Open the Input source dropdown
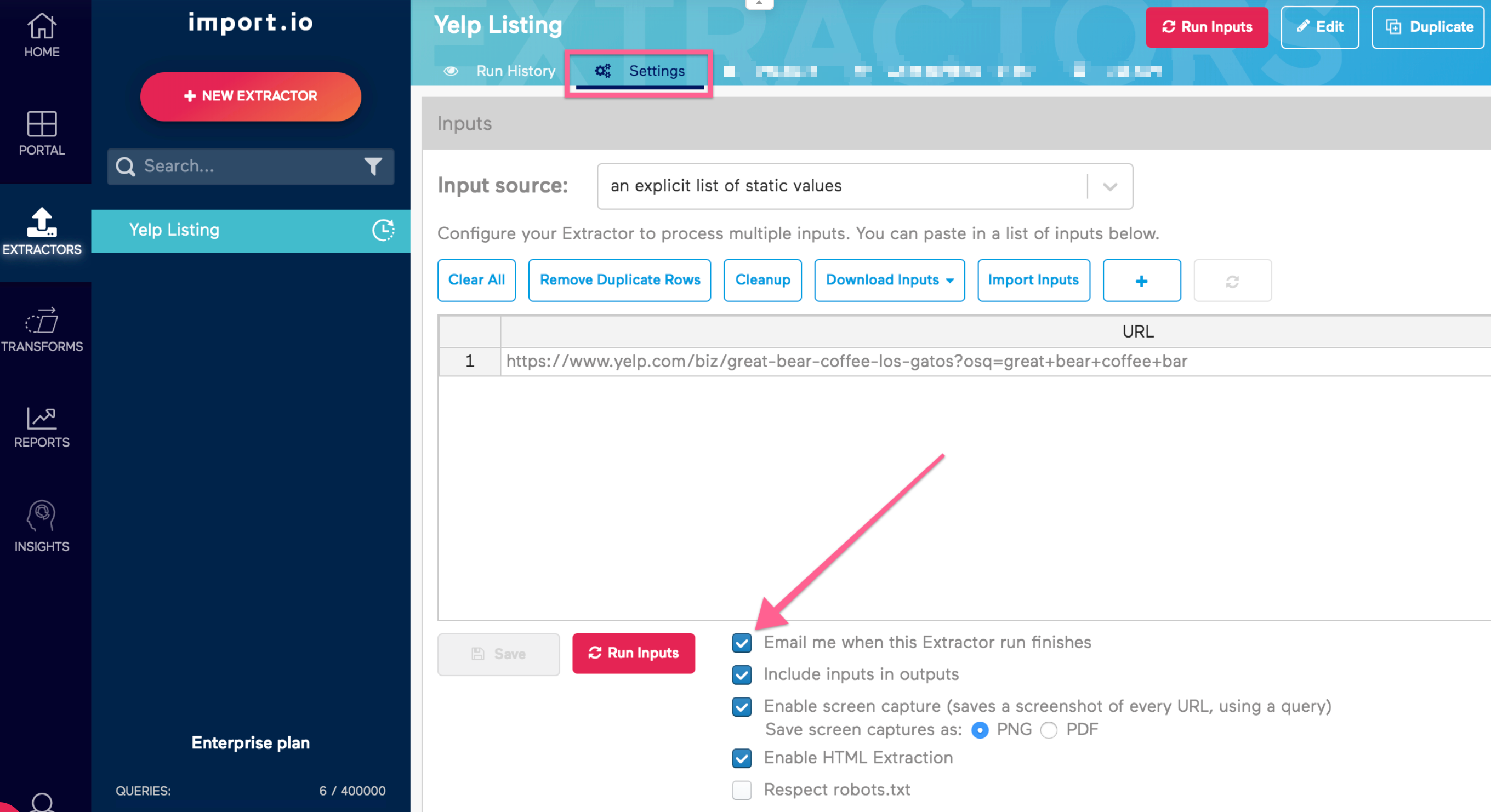 (x=1109, y=186)
